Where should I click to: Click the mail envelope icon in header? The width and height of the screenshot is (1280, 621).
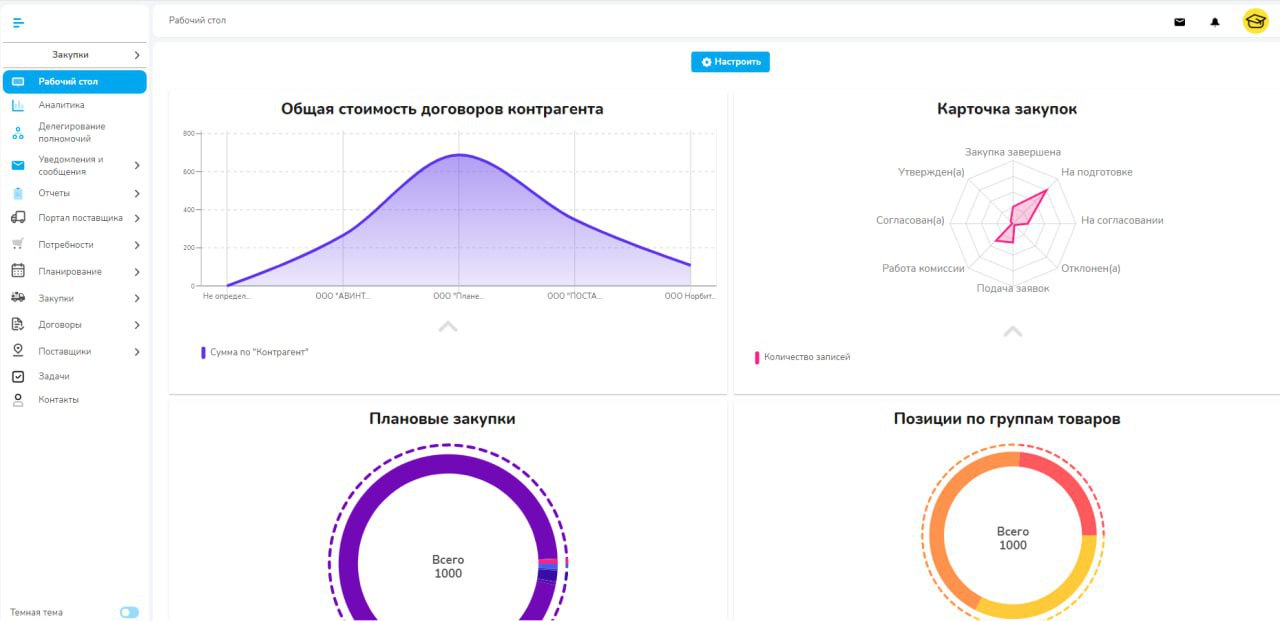pyautogui.click(x=1179, y=21)
